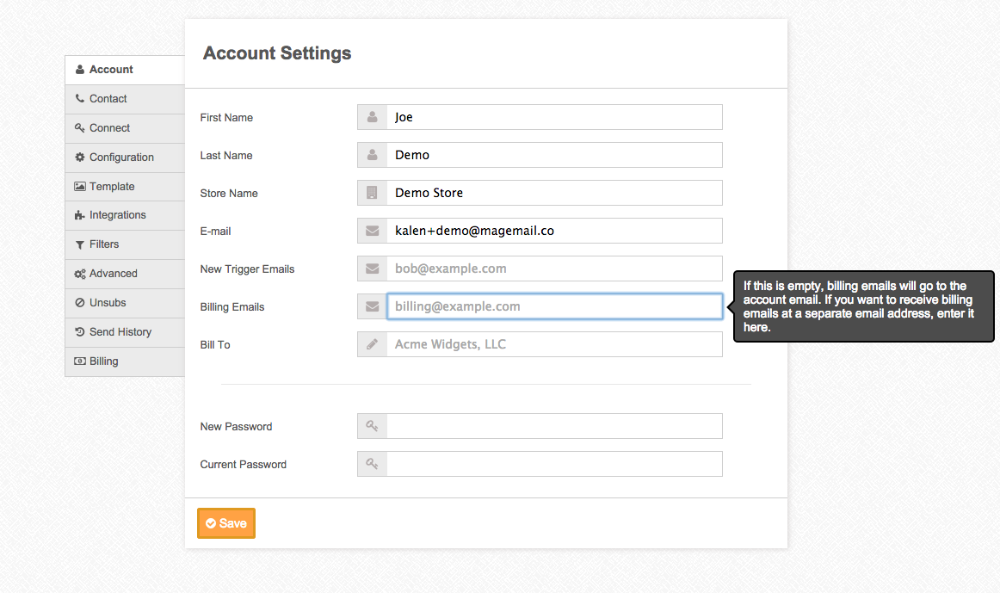Image resolution: width=1000 pixels, height=593 pixels.
Task: Open the Filters tab
Action: click(x=104, y=244)
